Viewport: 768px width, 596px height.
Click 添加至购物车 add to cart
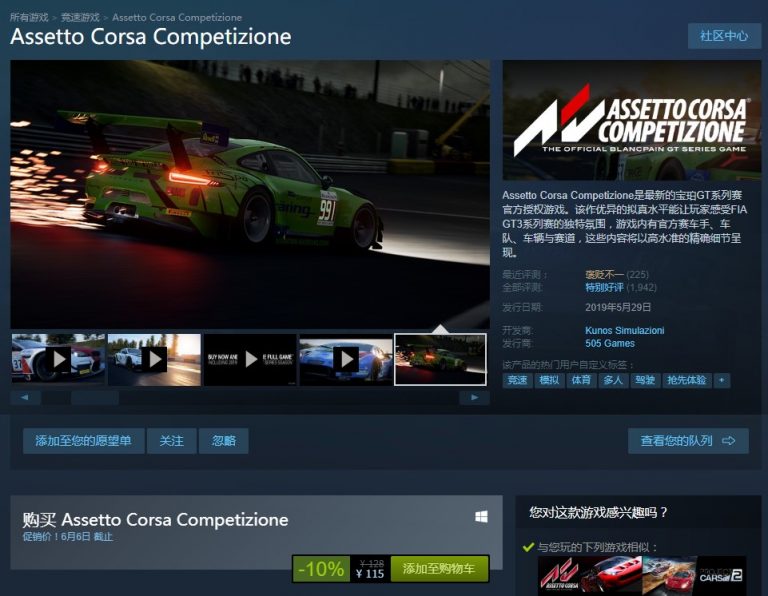click(x=439, y=569)
